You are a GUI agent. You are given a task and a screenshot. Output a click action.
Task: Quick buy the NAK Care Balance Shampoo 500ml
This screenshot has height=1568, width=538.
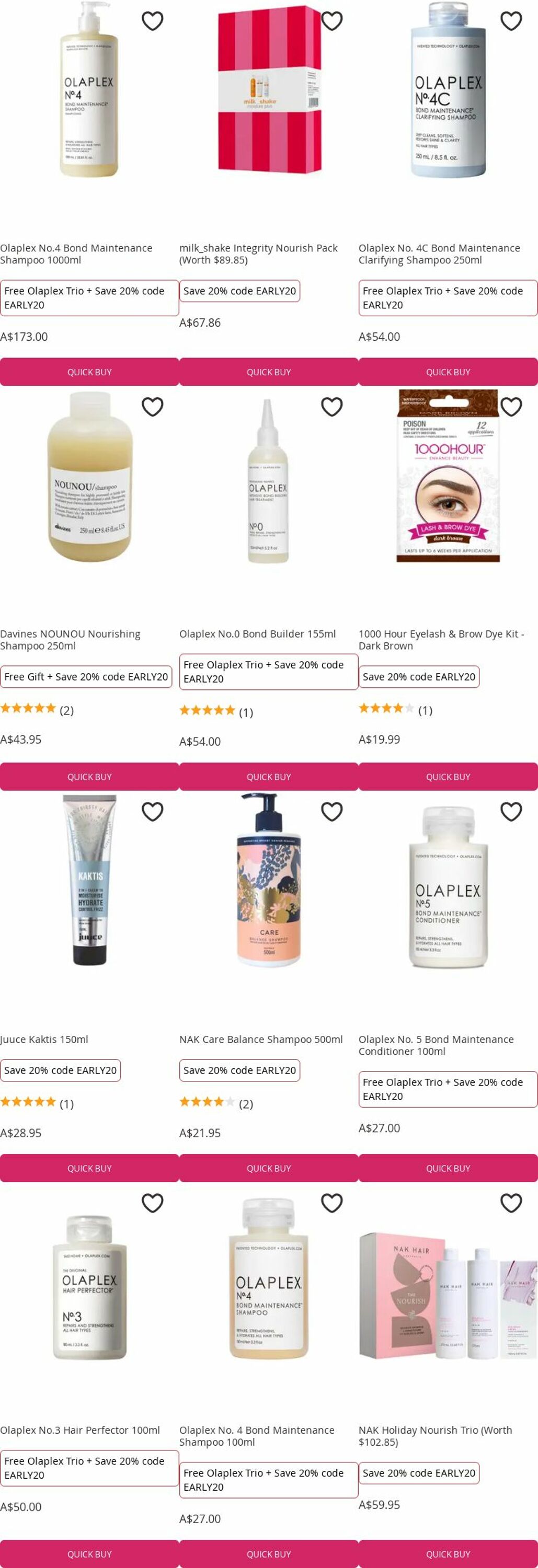(268, 1168)
